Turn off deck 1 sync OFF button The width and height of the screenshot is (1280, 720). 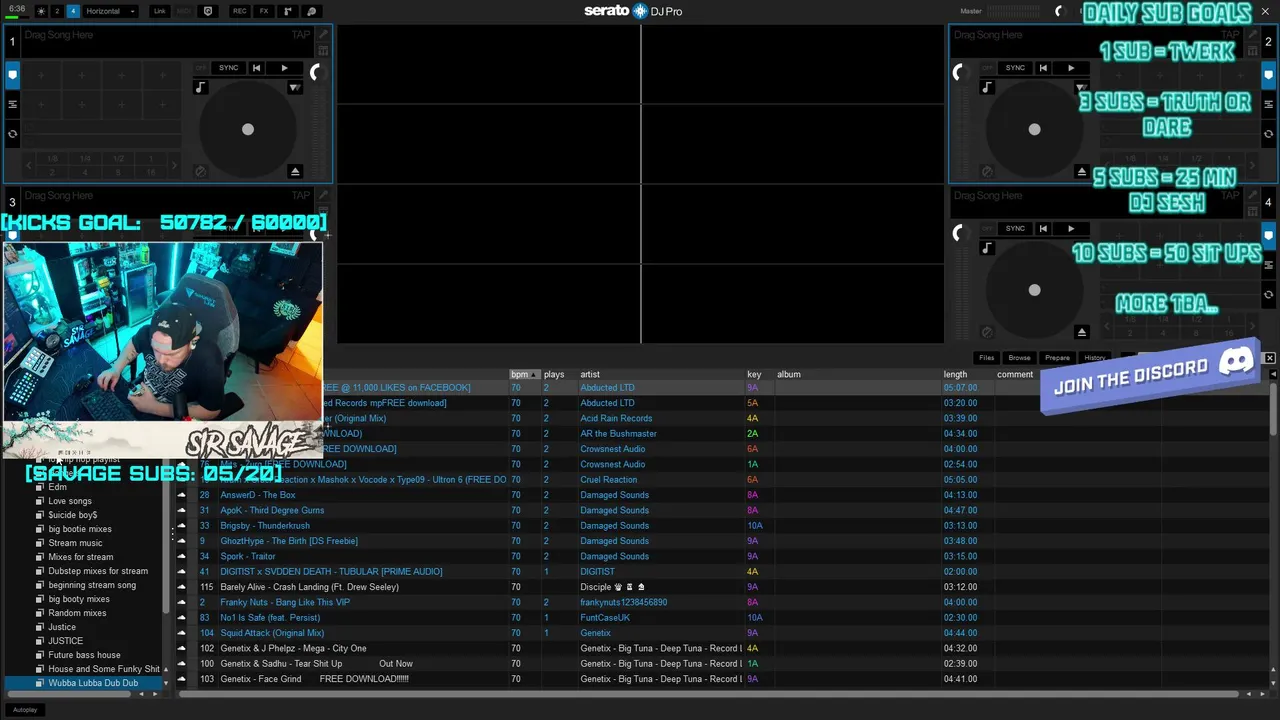point(200,68)
